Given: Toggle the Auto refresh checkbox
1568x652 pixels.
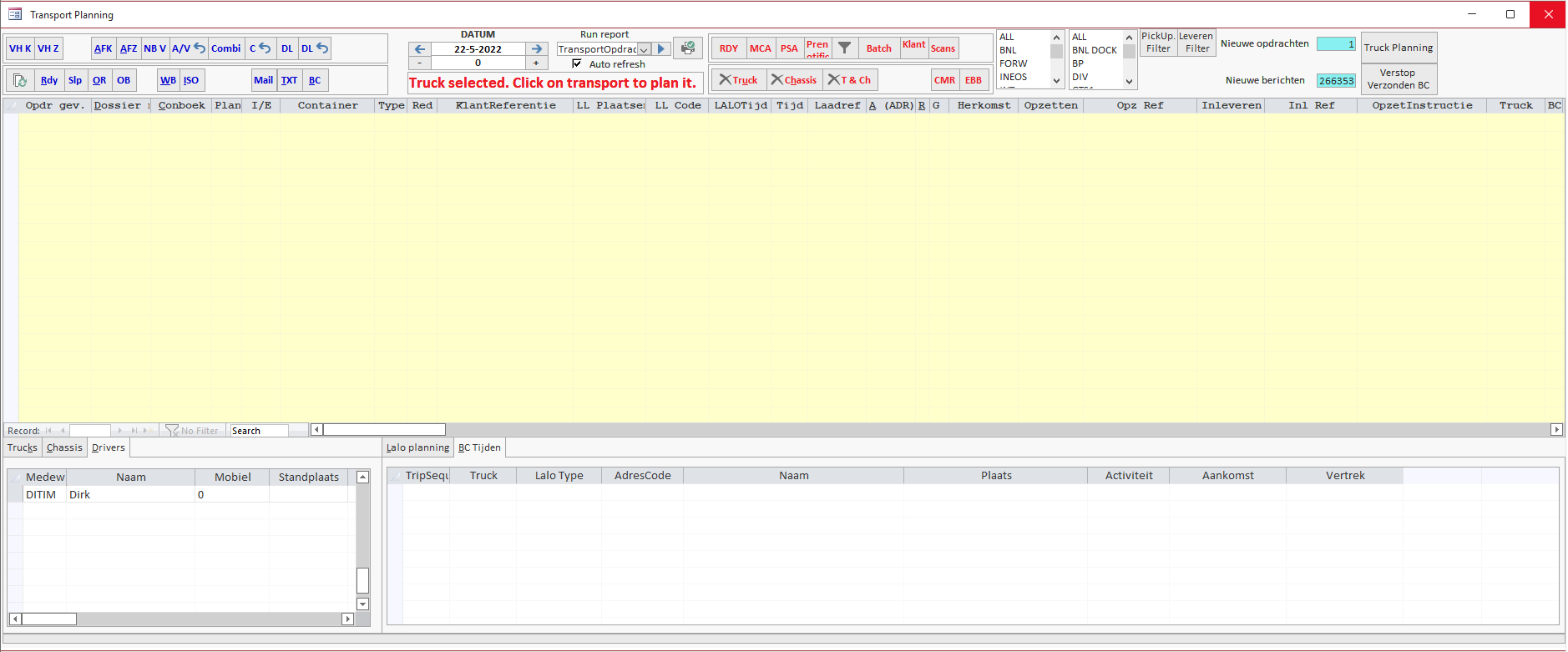Looking at the screenshot, I should click(577, 63).
